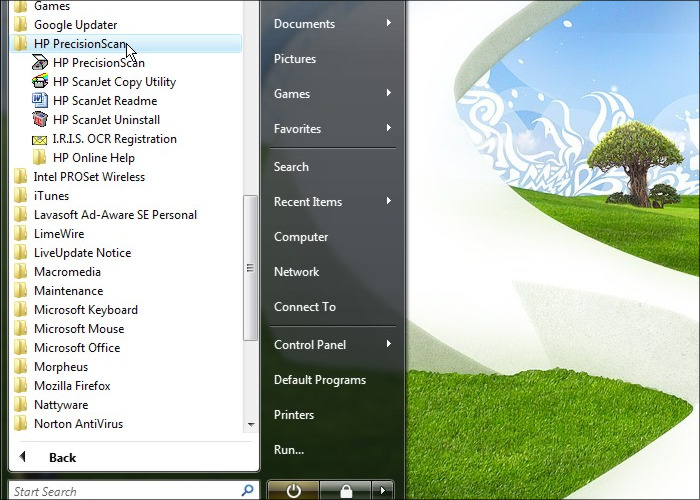Open I.R.I.S. OCR Registration envelope icon
This screenshot has height=500, width=700.
pyautogui.click(x=40, y=139)
